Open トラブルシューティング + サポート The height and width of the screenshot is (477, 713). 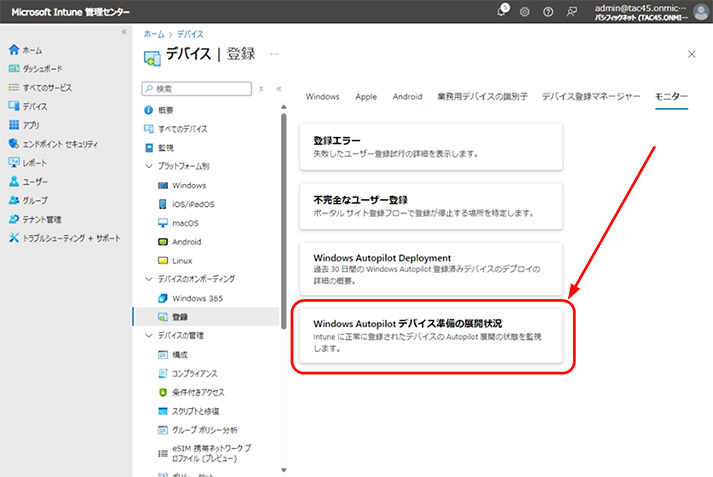[65, 238]
